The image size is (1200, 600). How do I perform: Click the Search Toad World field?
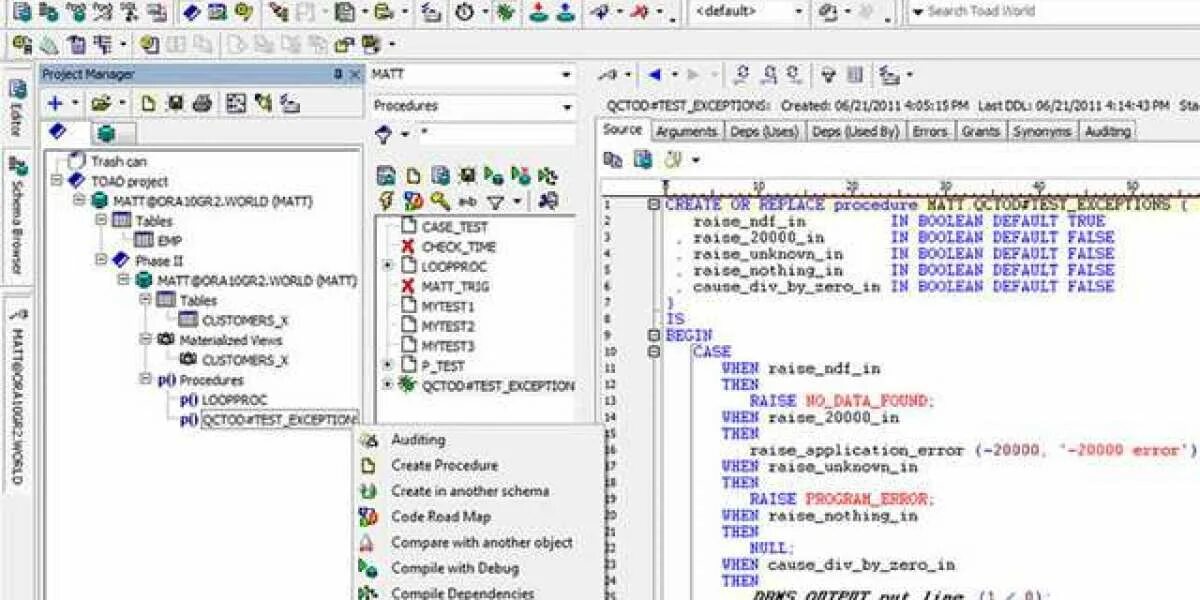click(1055, 12)
